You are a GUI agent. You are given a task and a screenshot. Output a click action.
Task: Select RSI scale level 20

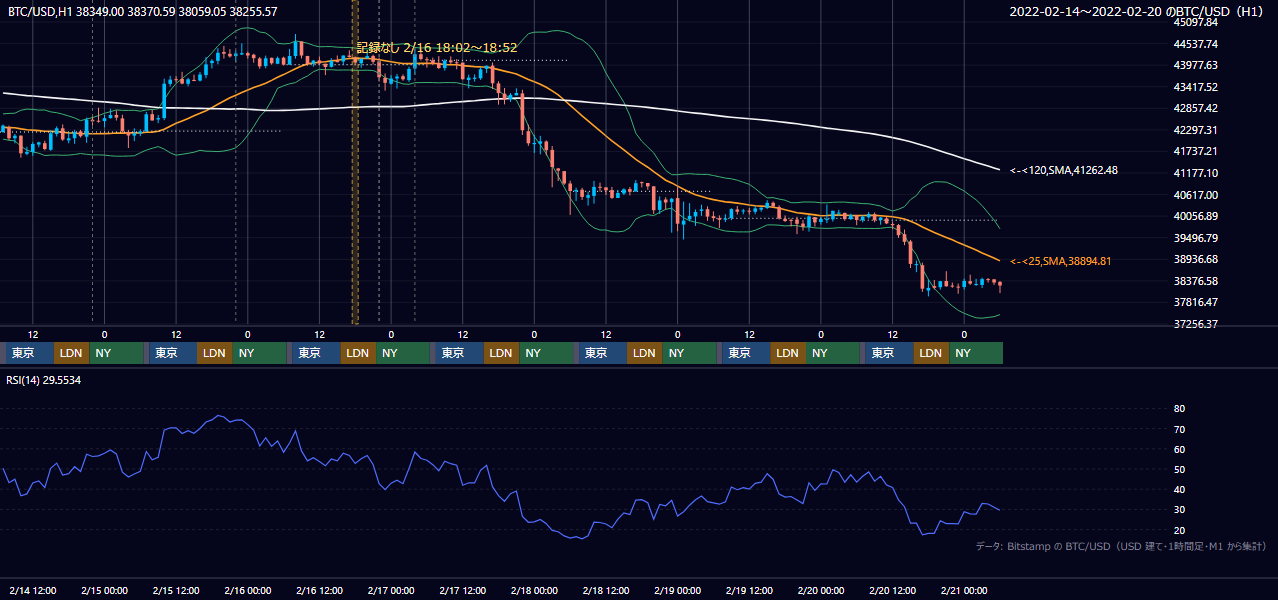(x=1179, y=530)
